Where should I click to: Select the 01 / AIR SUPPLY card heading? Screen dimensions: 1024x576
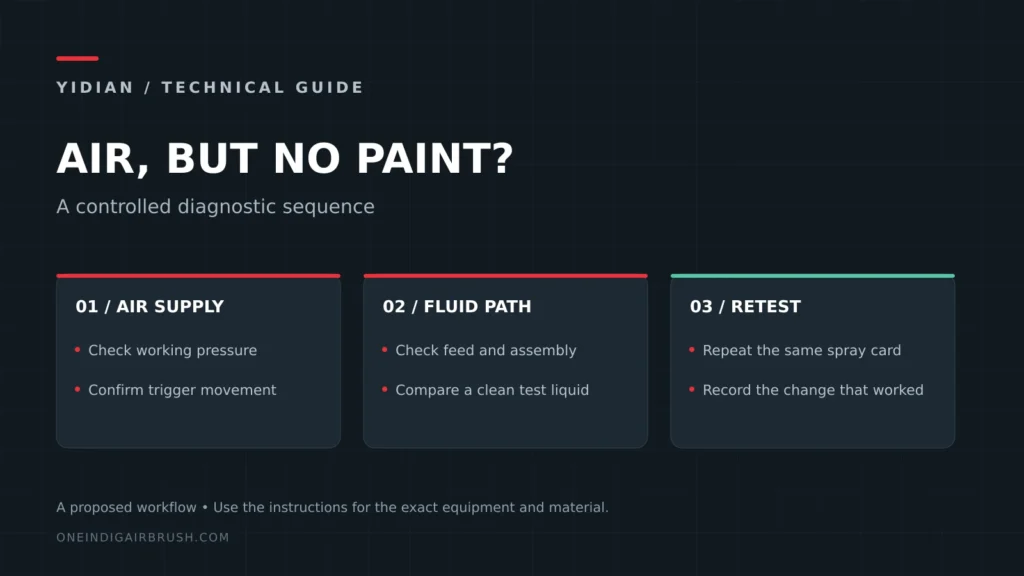[x=150, y=306]
